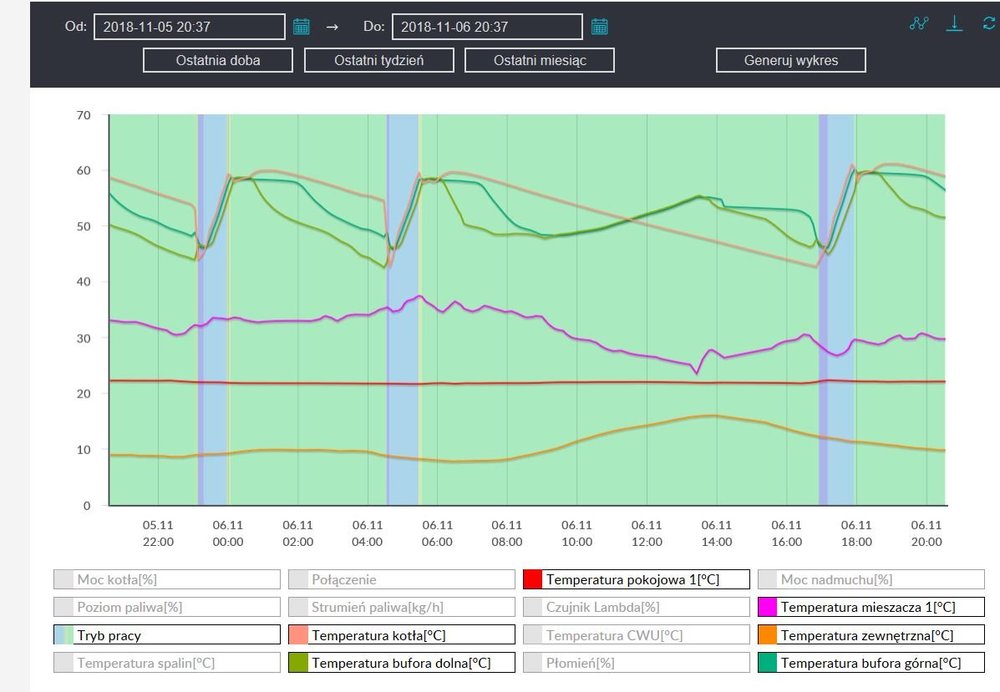Click the red Temperatura pokojowa color swatch
The width and height of the screenshot is (1000, 692).
click(533, 579)
